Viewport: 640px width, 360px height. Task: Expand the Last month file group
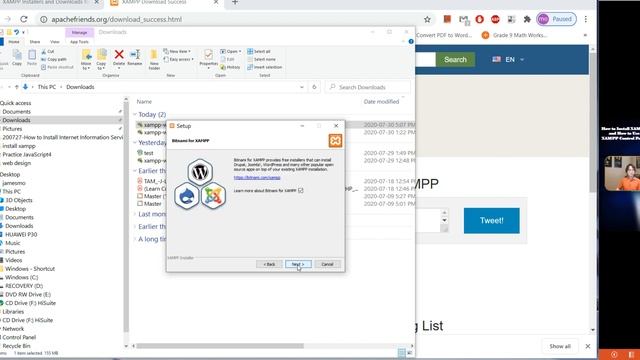[135, 214]
